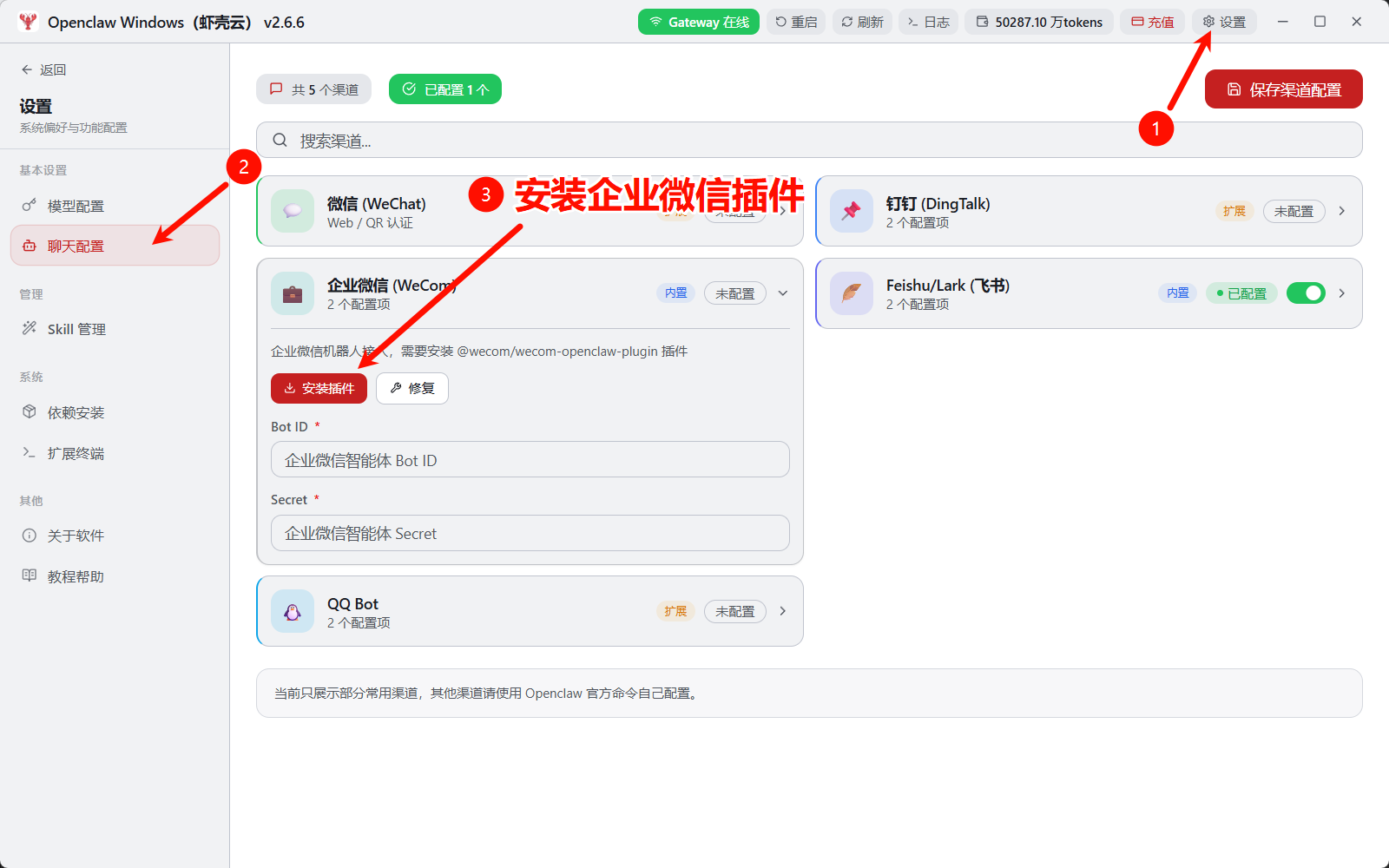Click the 共 5 个渠道 filter chip
Image resolution: width=1389 pixels, height=868 pixels.
point(313,89)
